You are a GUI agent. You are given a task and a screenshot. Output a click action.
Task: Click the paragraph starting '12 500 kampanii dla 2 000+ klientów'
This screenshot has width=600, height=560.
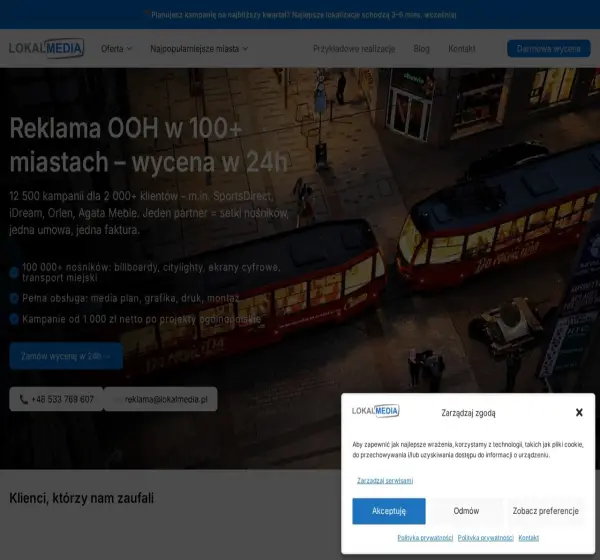[149, 213]
